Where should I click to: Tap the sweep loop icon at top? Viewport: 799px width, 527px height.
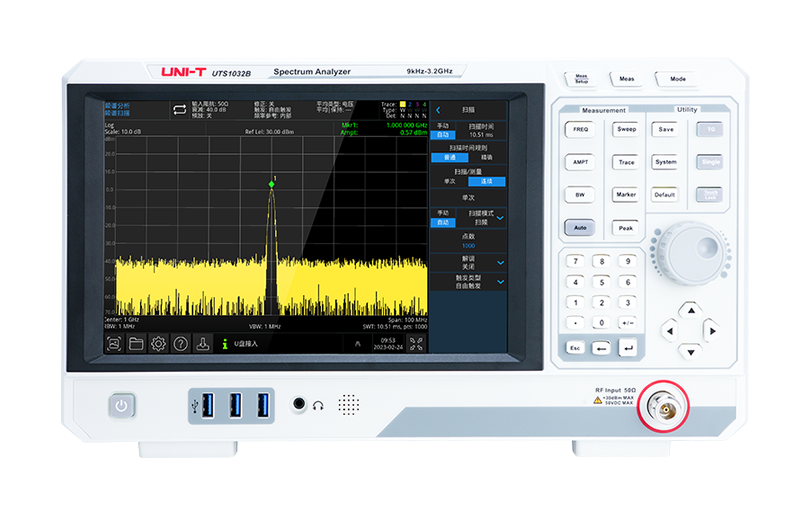point(179,108)
